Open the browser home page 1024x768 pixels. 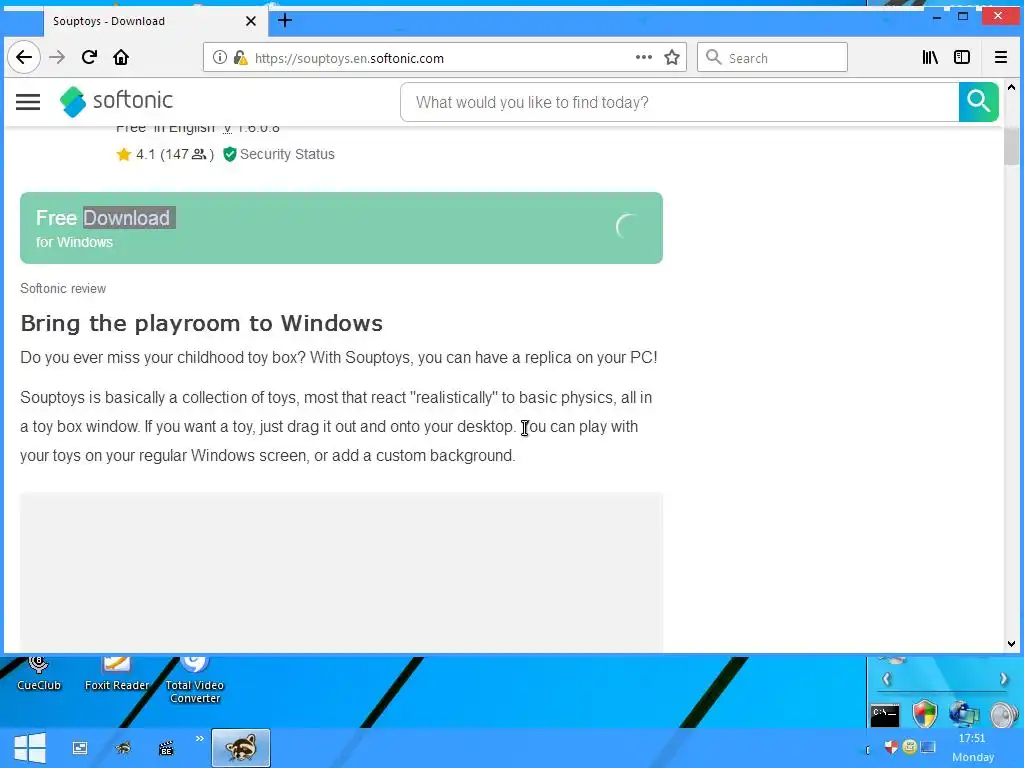[121, 57]
